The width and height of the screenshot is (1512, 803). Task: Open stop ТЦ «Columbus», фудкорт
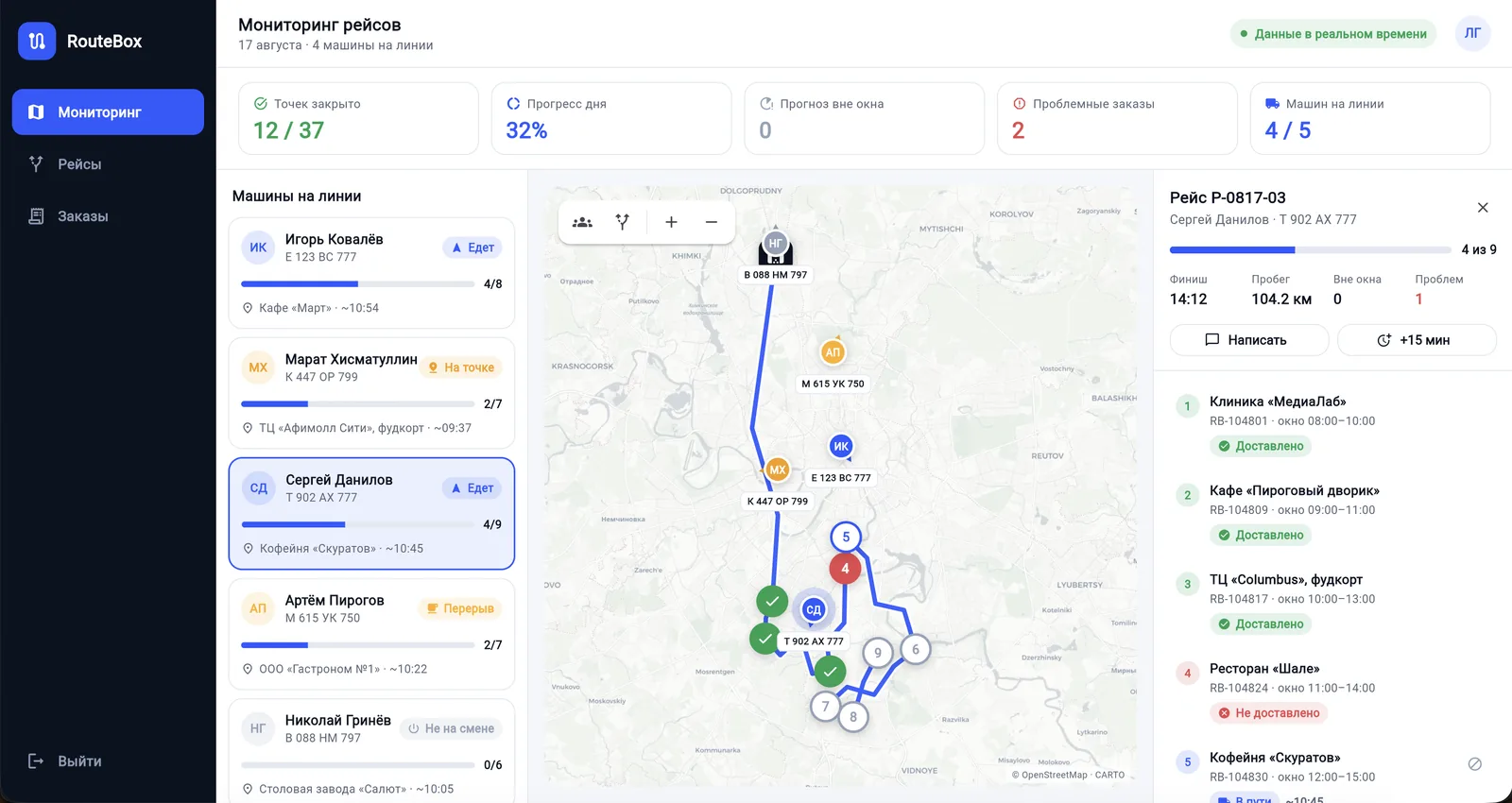pos(1332,601)
